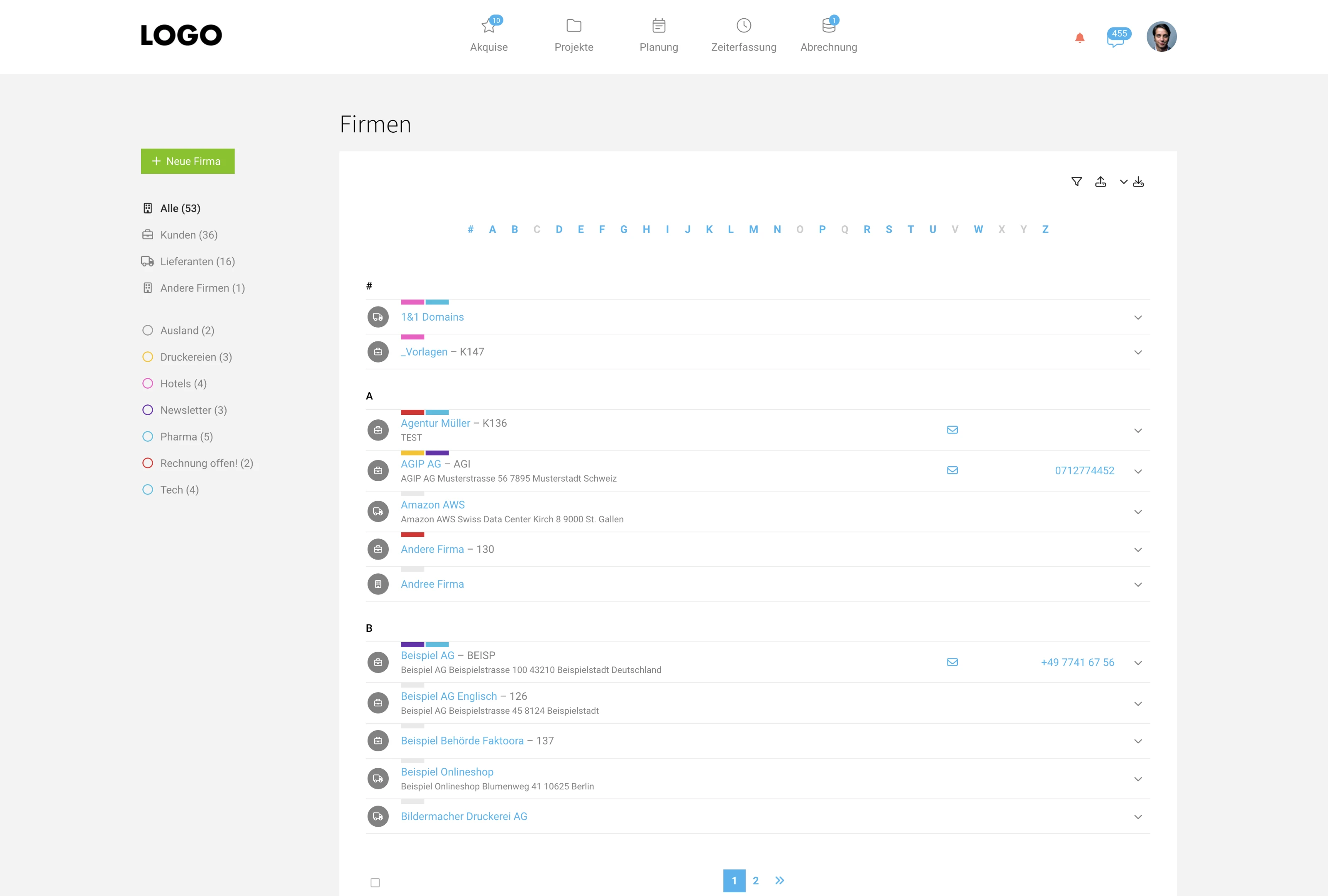Click the mail icon in Beispiel AG row
Image resolution: width=1328 pixels, height=896 pixels.
coord(952,662)
